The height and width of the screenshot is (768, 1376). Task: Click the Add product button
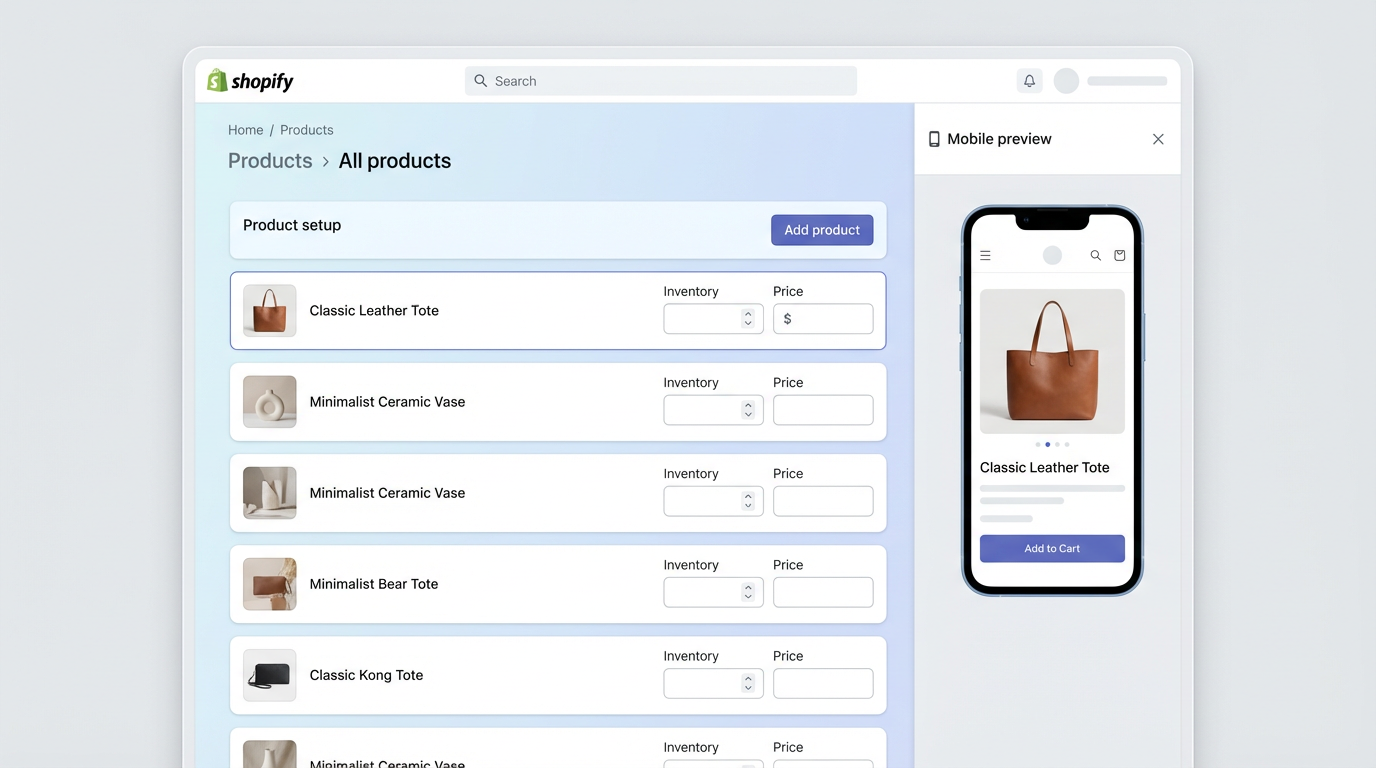(821, 230)
